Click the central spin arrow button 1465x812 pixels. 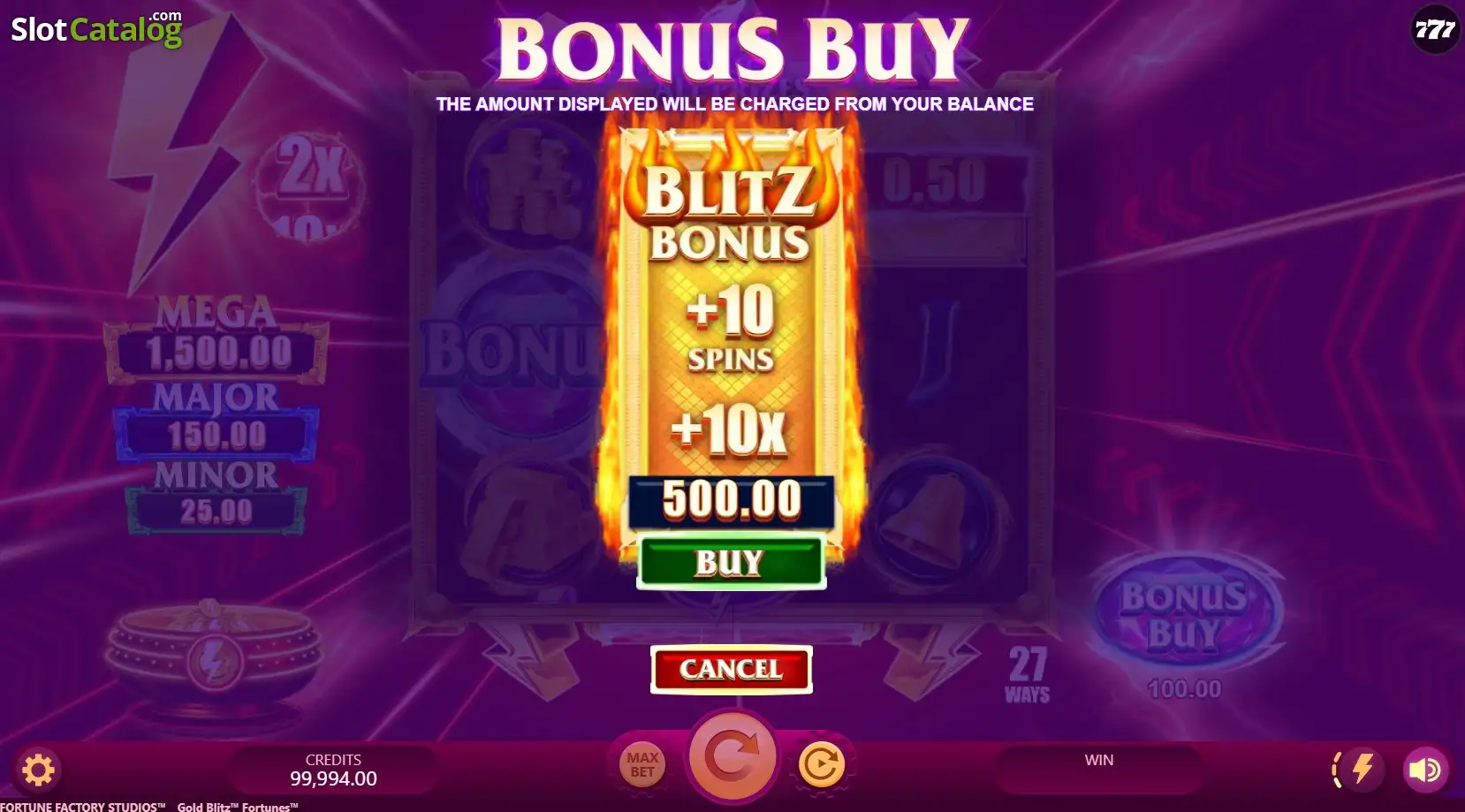(732, 755)
